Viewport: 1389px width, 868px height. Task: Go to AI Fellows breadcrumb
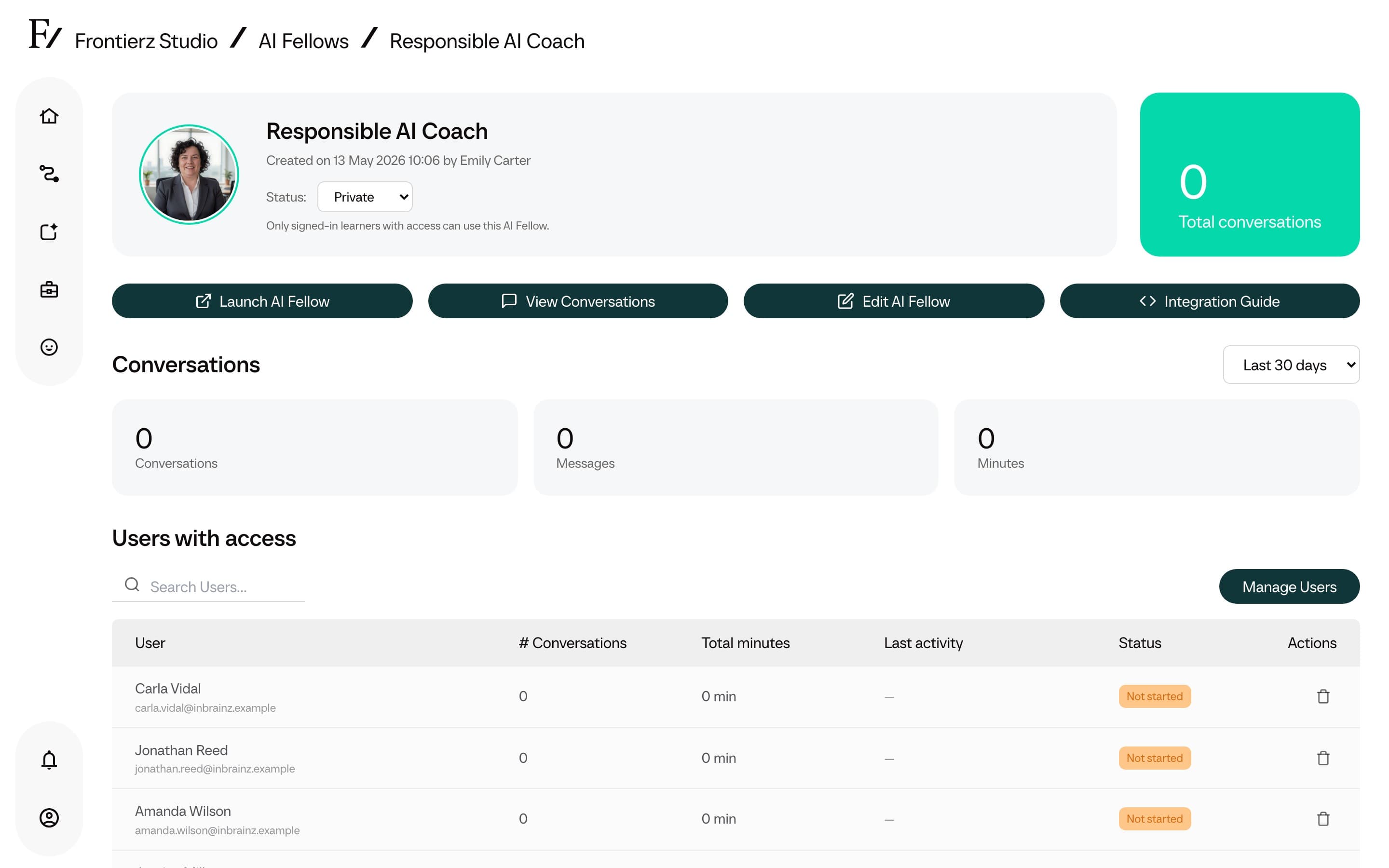[x=303, y=41]
